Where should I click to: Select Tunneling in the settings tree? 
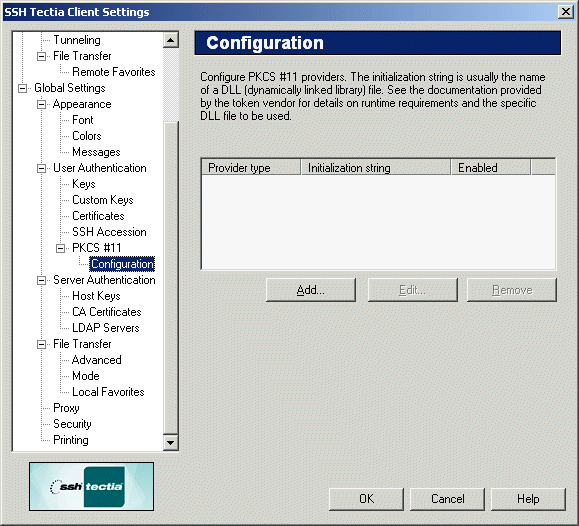77,40
